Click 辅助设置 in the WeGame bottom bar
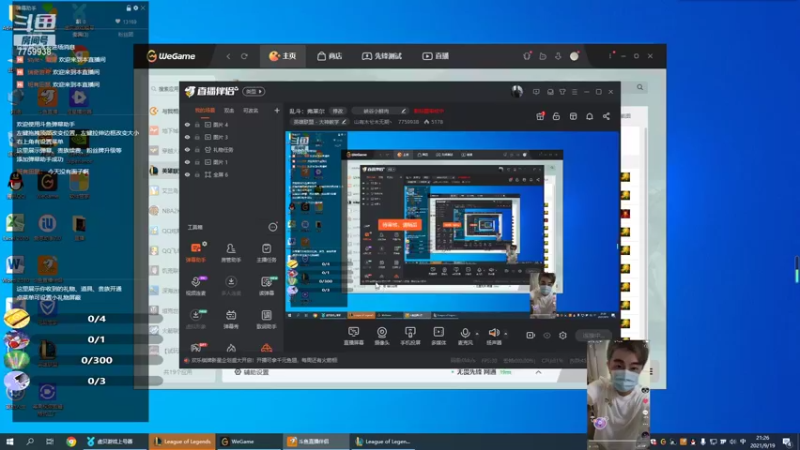The width and height of the screenshot is (800, 450). tap(251, 372)
